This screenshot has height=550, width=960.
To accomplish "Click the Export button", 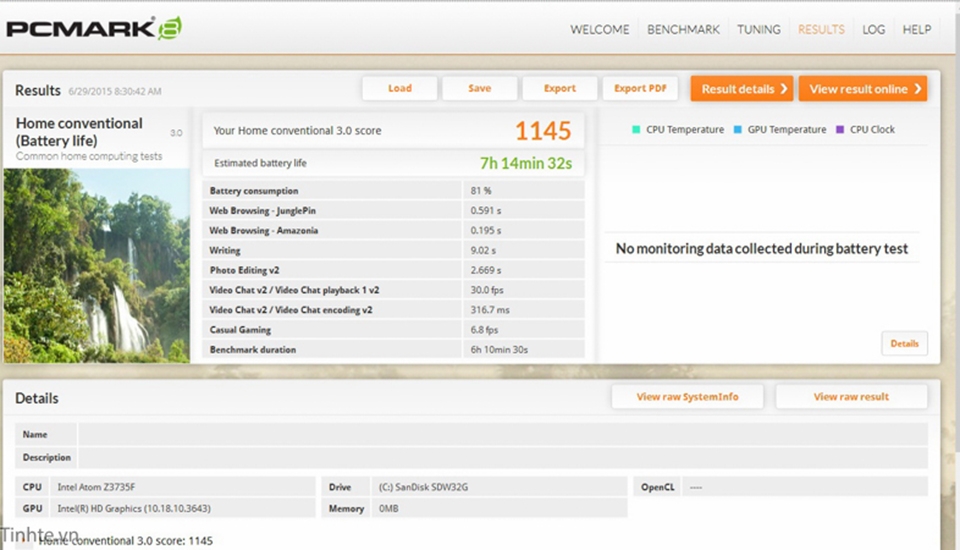I will tap(560, 88).
